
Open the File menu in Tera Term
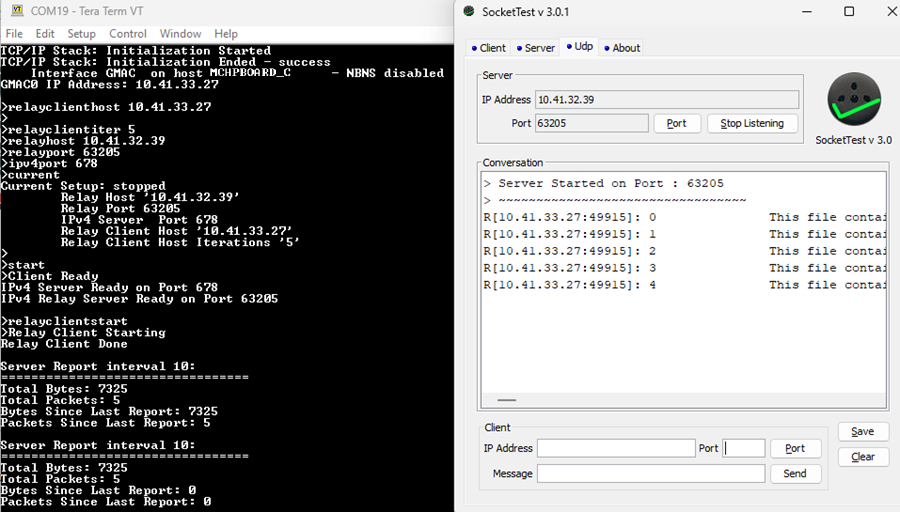[x=14, y=34]
